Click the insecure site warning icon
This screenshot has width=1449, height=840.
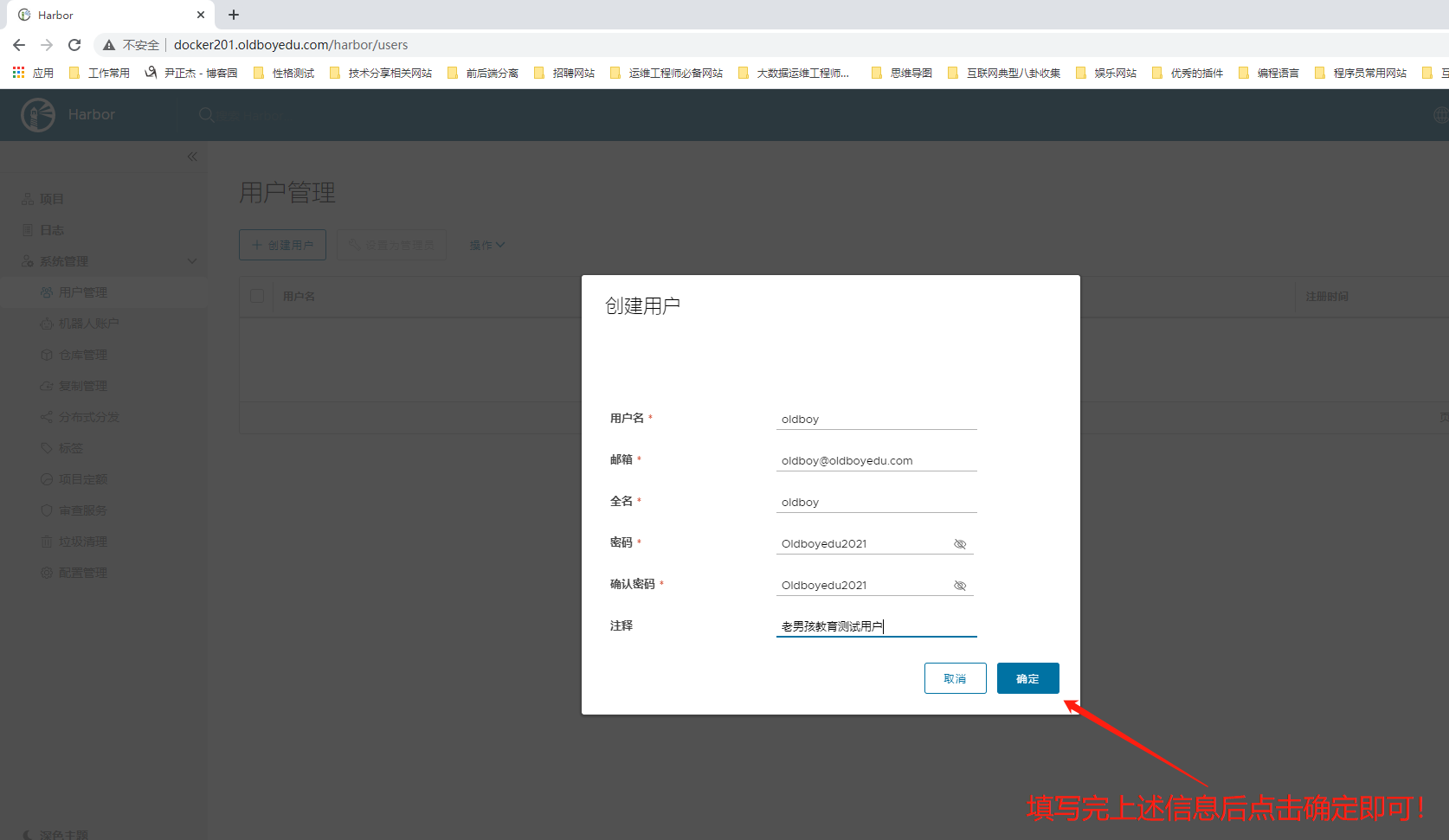point(109,45)
